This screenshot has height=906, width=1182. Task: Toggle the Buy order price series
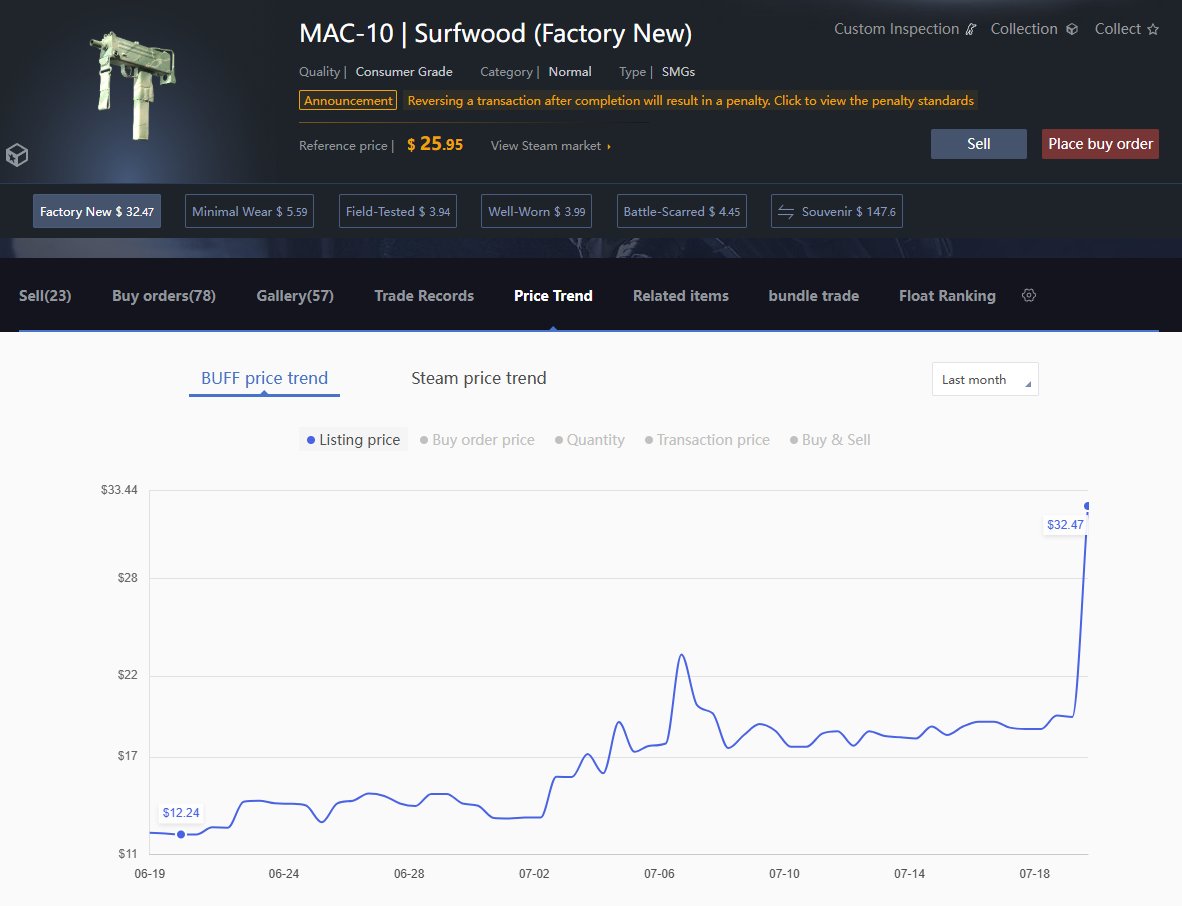476,439
